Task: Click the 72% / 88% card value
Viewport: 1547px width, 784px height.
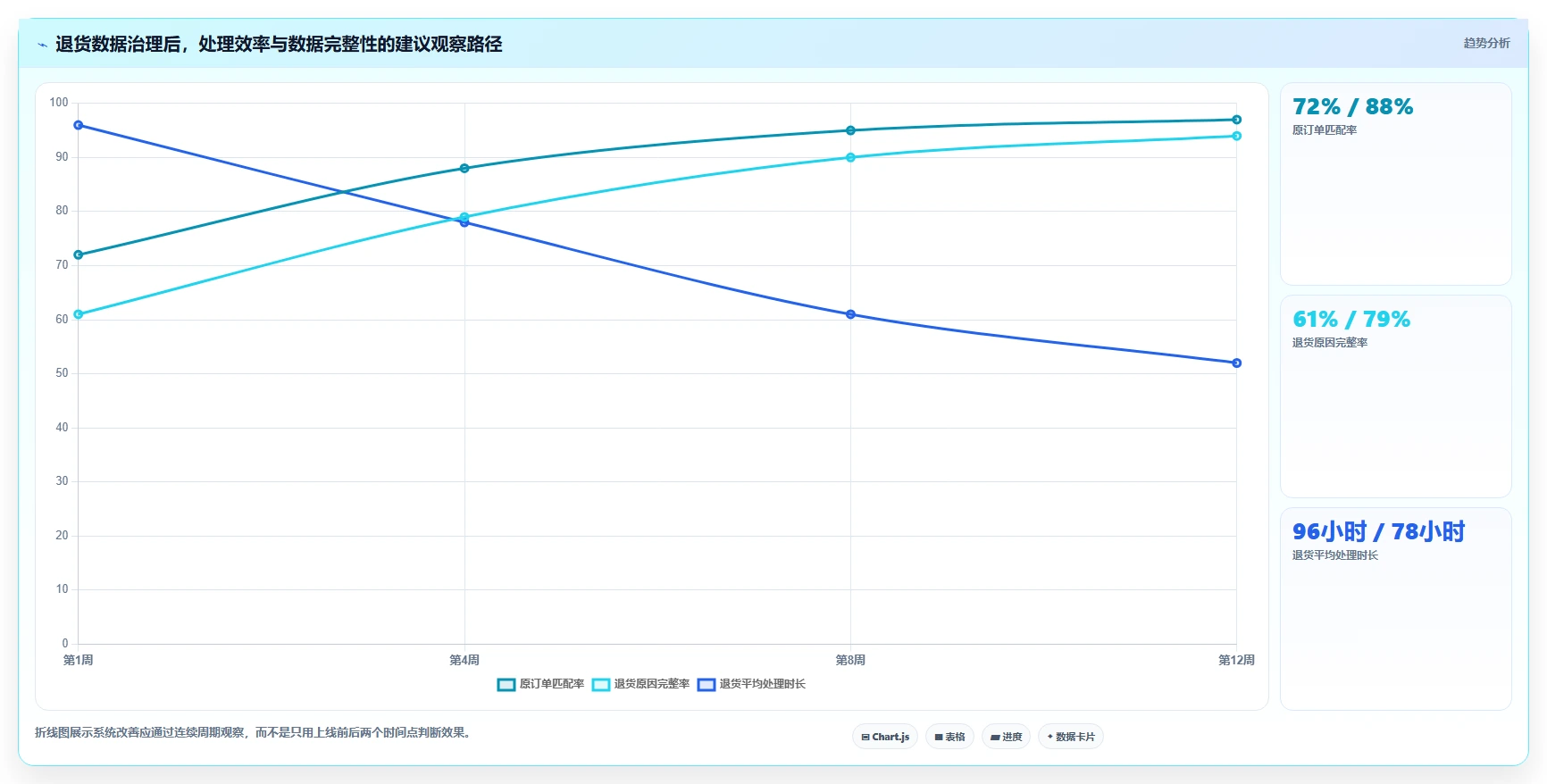Action: [1352, 107]
